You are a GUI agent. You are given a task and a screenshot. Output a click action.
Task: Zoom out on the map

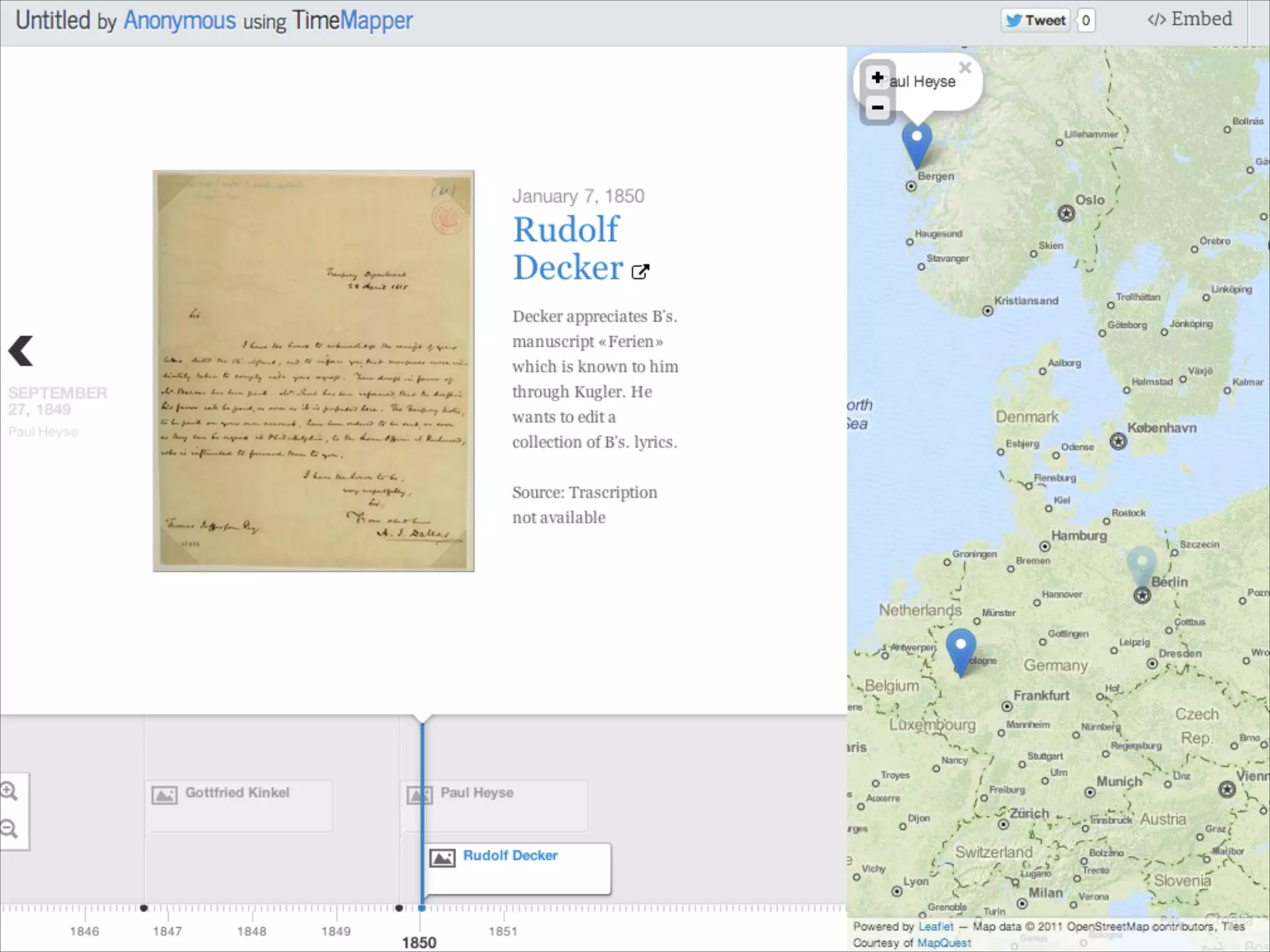point(877,108)
